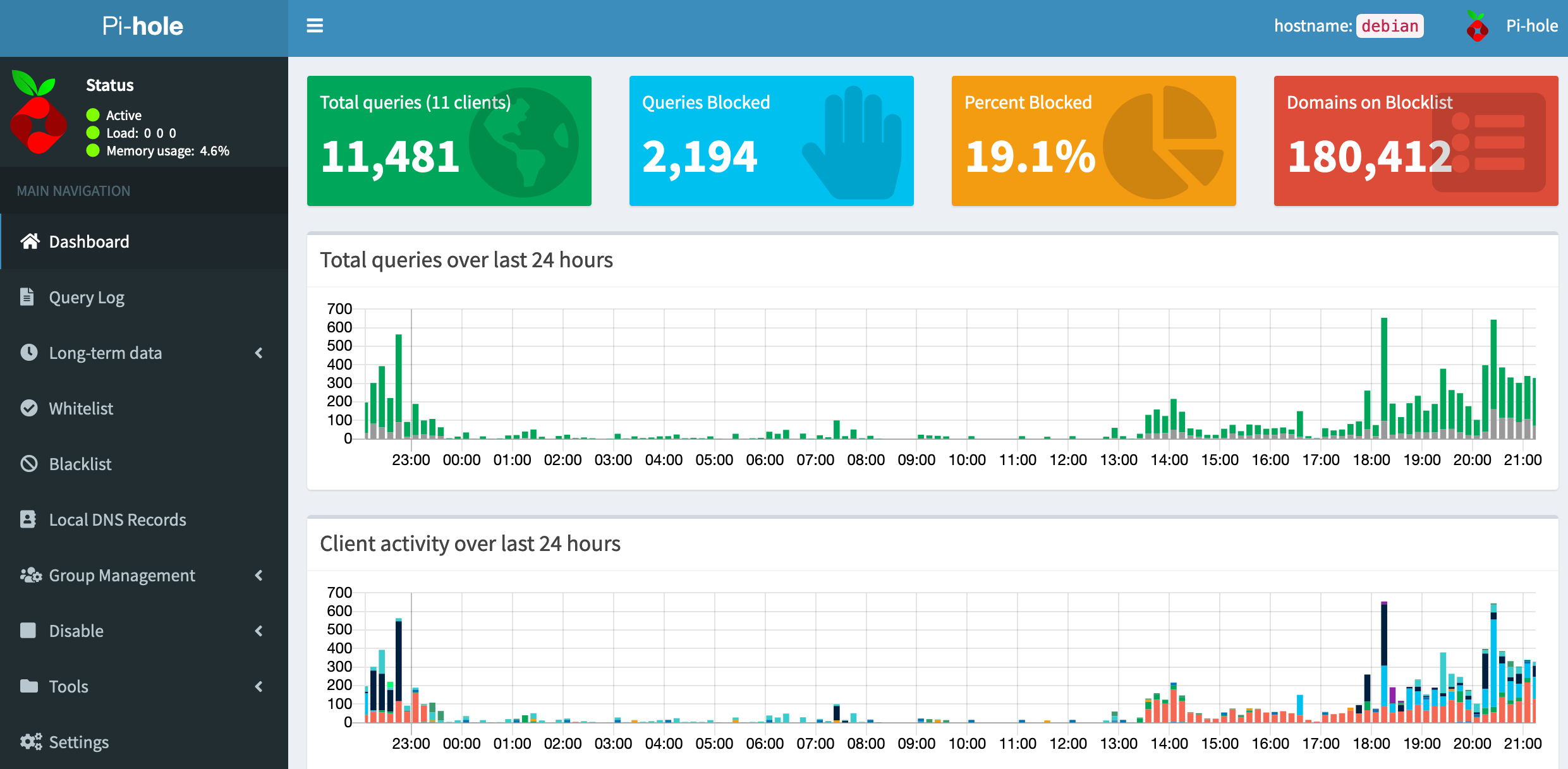Screen dimensions: 1568x769
Task: Open the Pi-hole user menu label
Action: pos(1531,26)
